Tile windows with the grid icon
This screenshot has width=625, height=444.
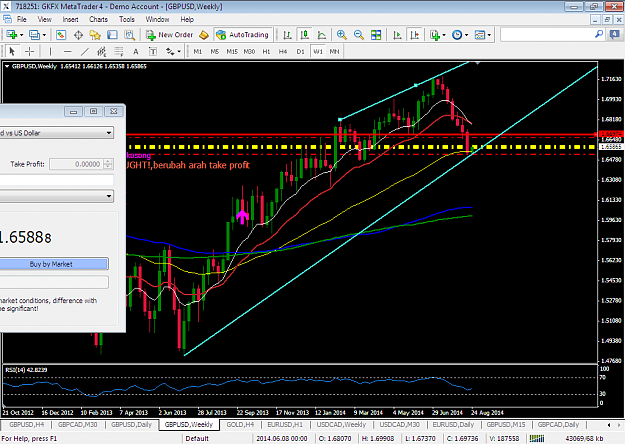point(376,35)
